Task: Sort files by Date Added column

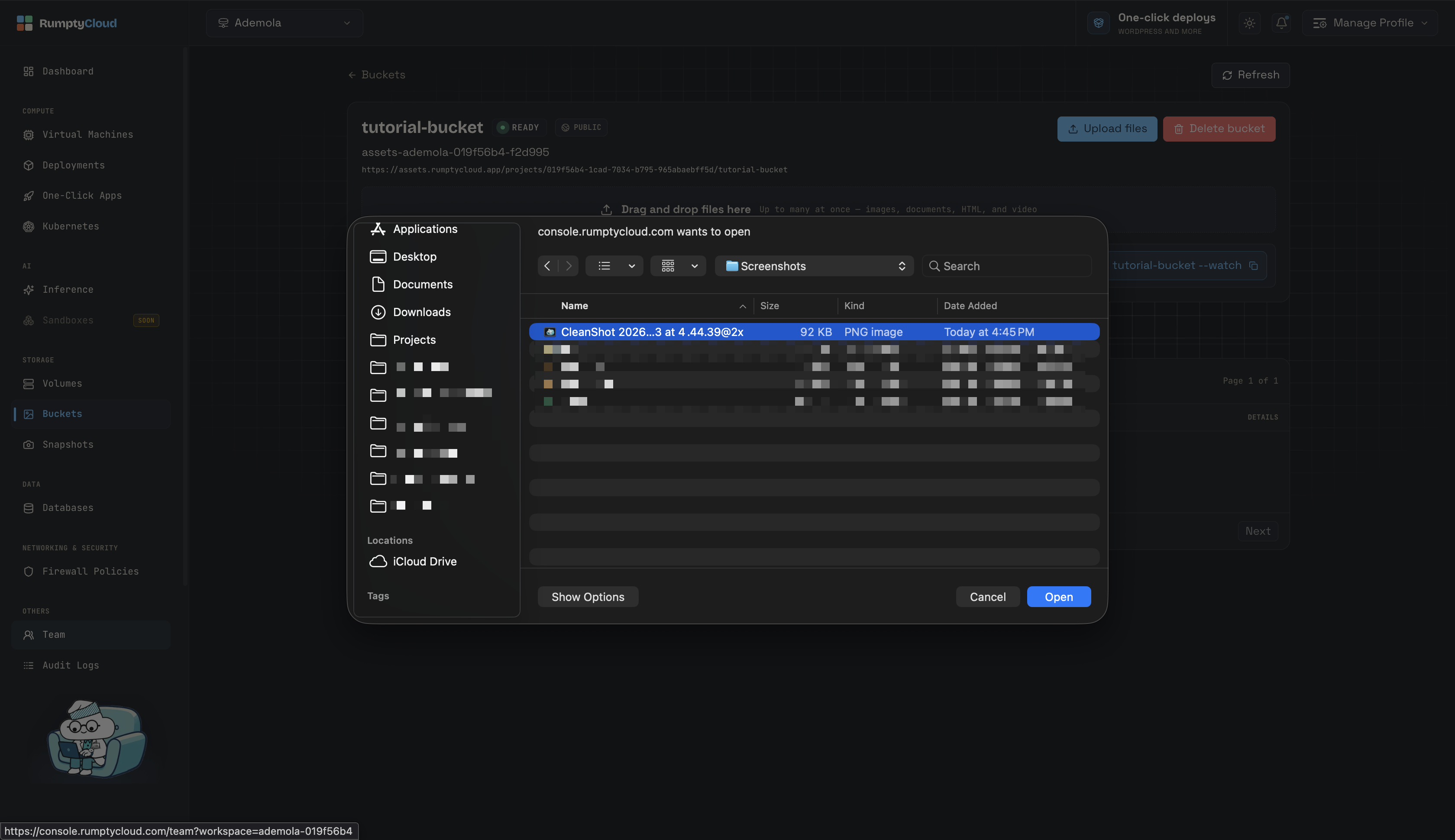Action: point(970,306)
